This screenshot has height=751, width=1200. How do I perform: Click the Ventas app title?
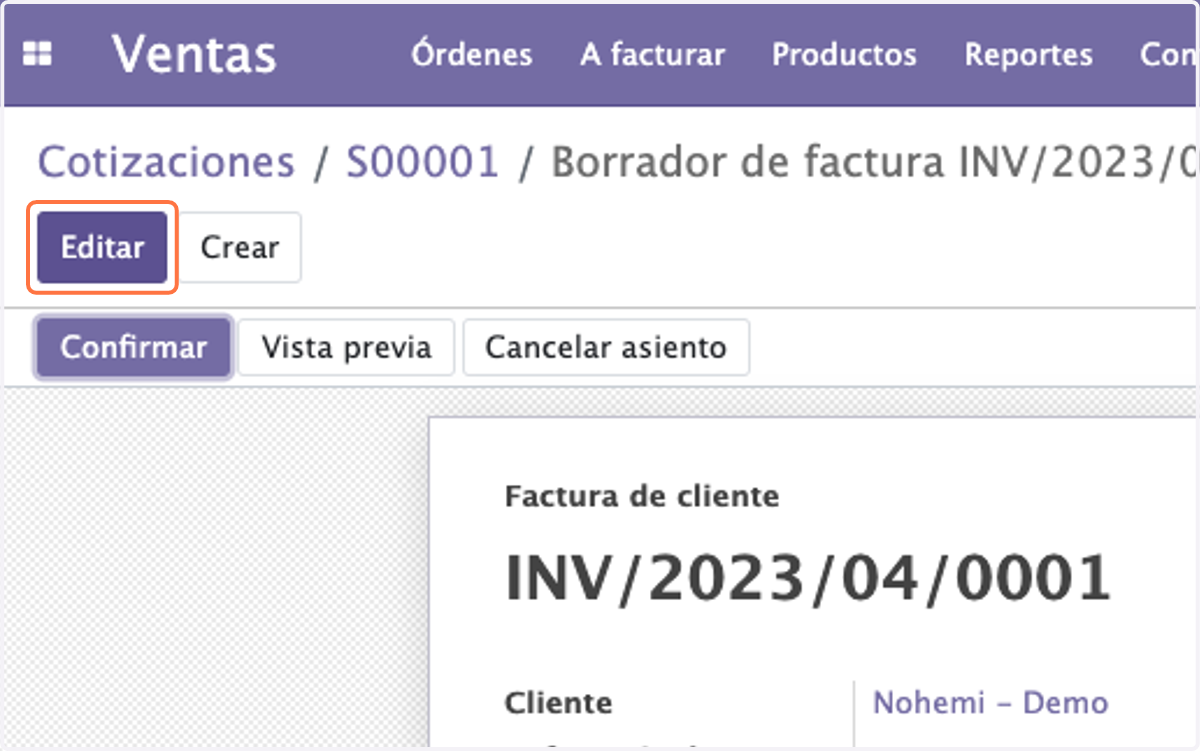194,54
